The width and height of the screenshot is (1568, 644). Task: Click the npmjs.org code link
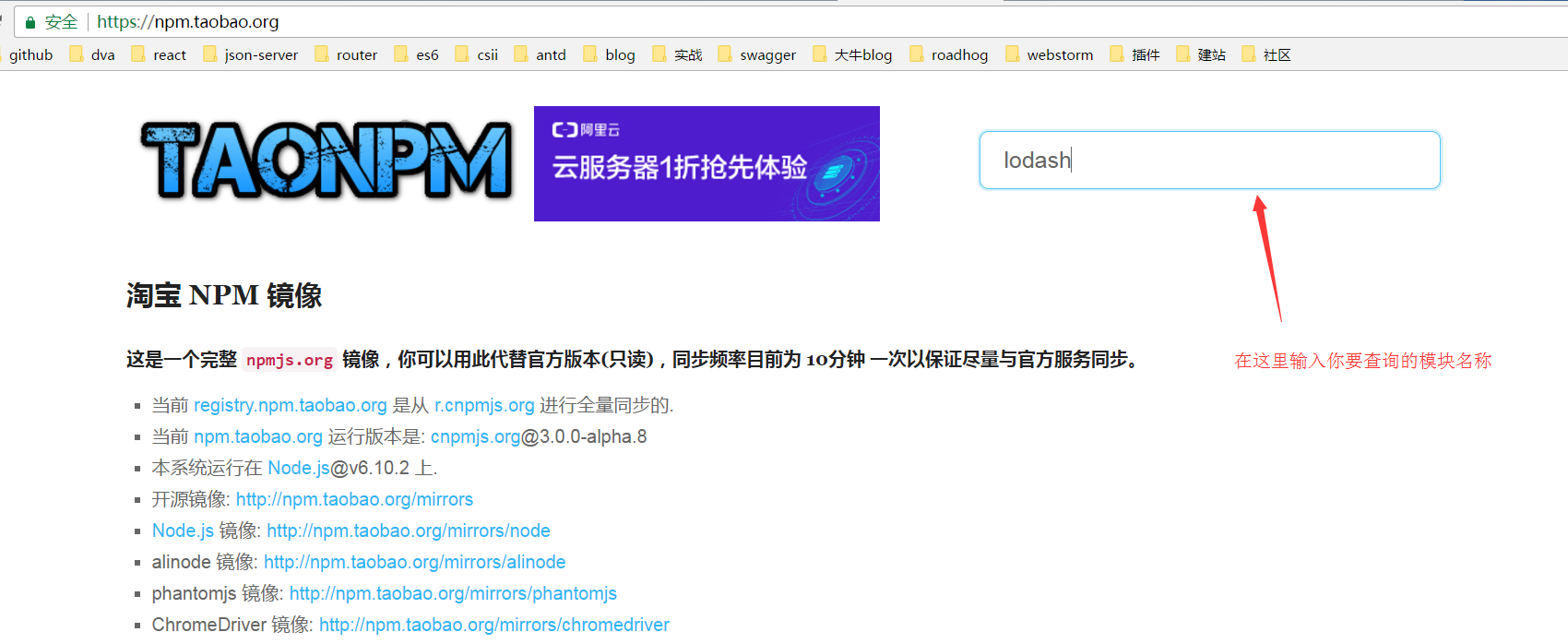(290, 360)
